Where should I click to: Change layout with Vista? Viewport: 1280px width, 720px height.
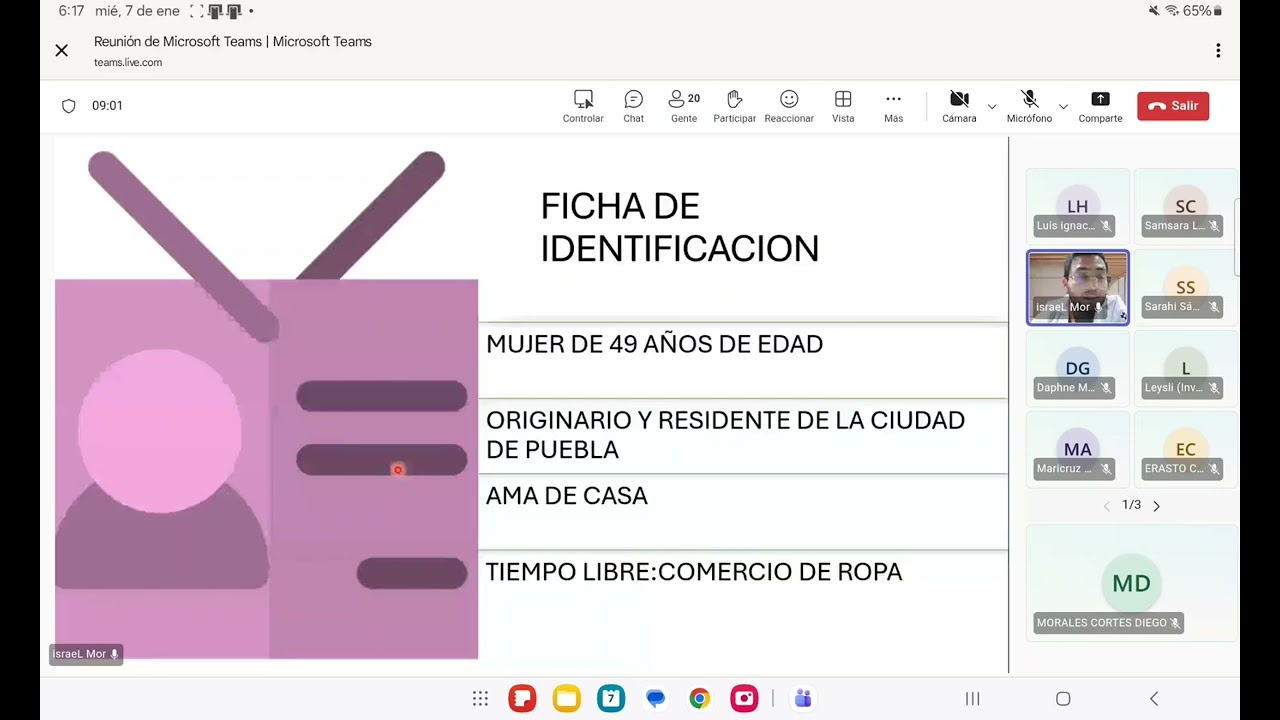point(843,106)
